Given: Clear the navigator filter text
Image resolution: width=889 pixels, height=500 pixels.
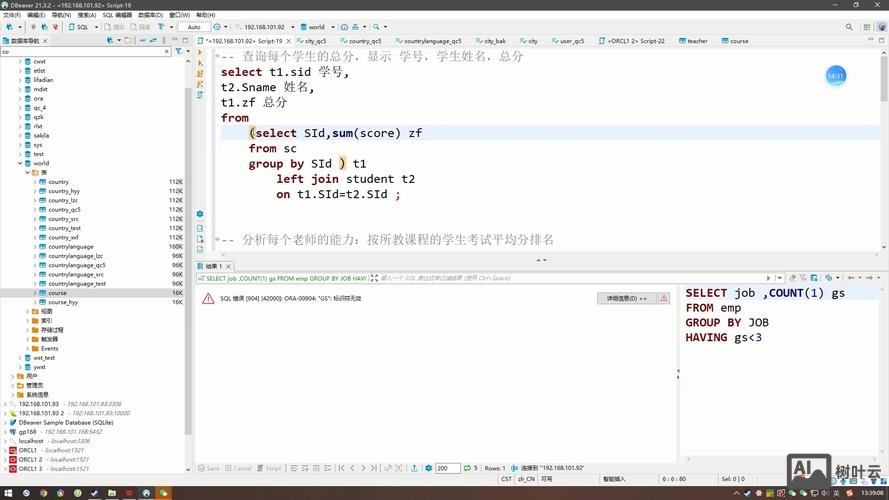Looking at the screenshot, I should click(167, 52).
